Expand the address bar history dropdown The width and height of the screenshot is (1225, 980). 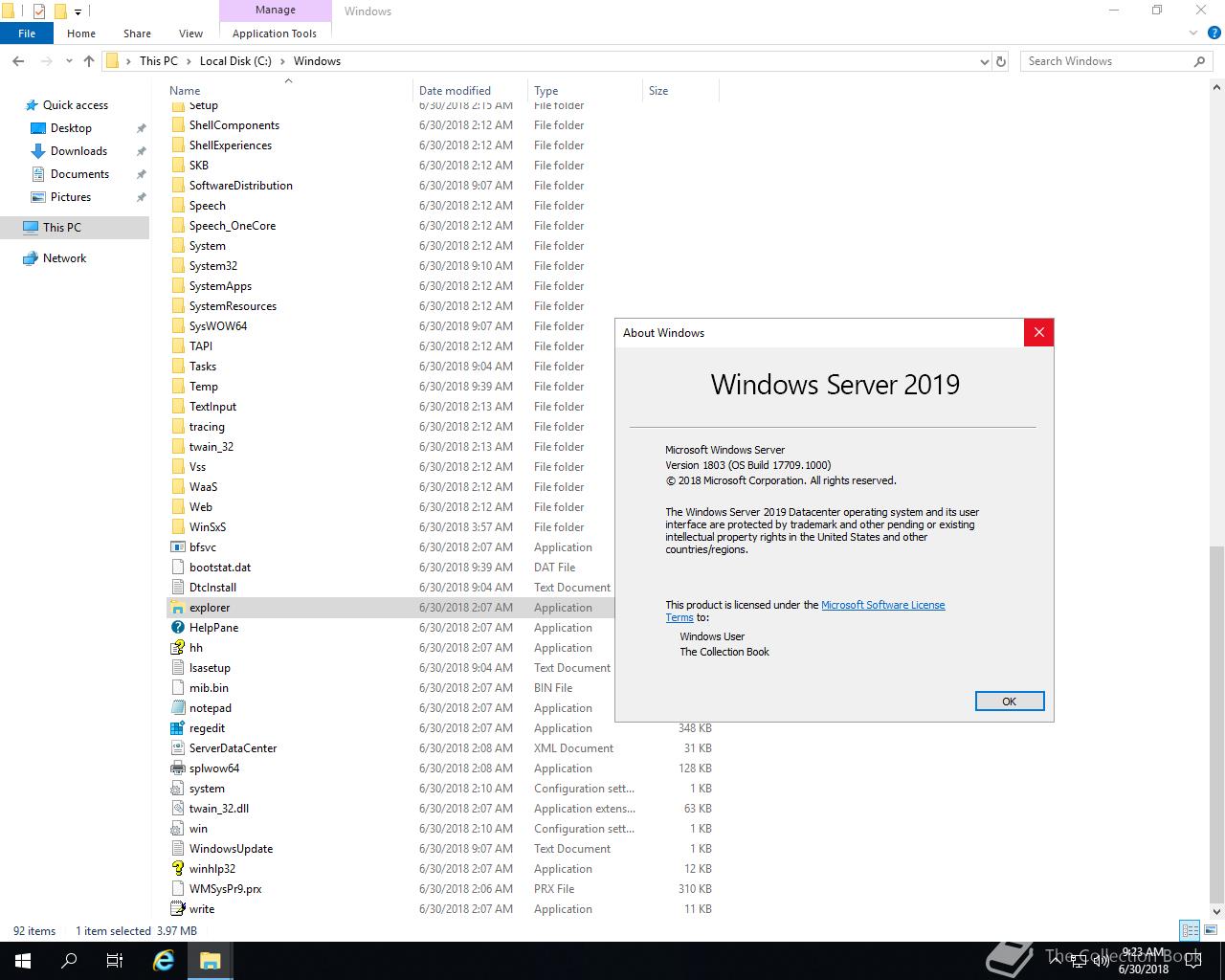click(985, 61)
